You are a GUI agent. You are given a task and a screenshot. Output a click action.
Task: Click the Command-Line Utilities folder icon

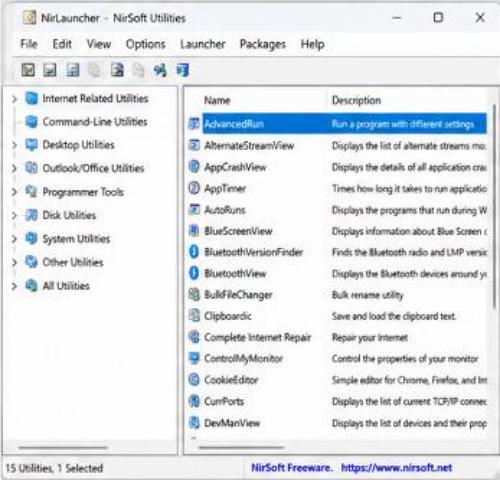click(x=32, y=122)
